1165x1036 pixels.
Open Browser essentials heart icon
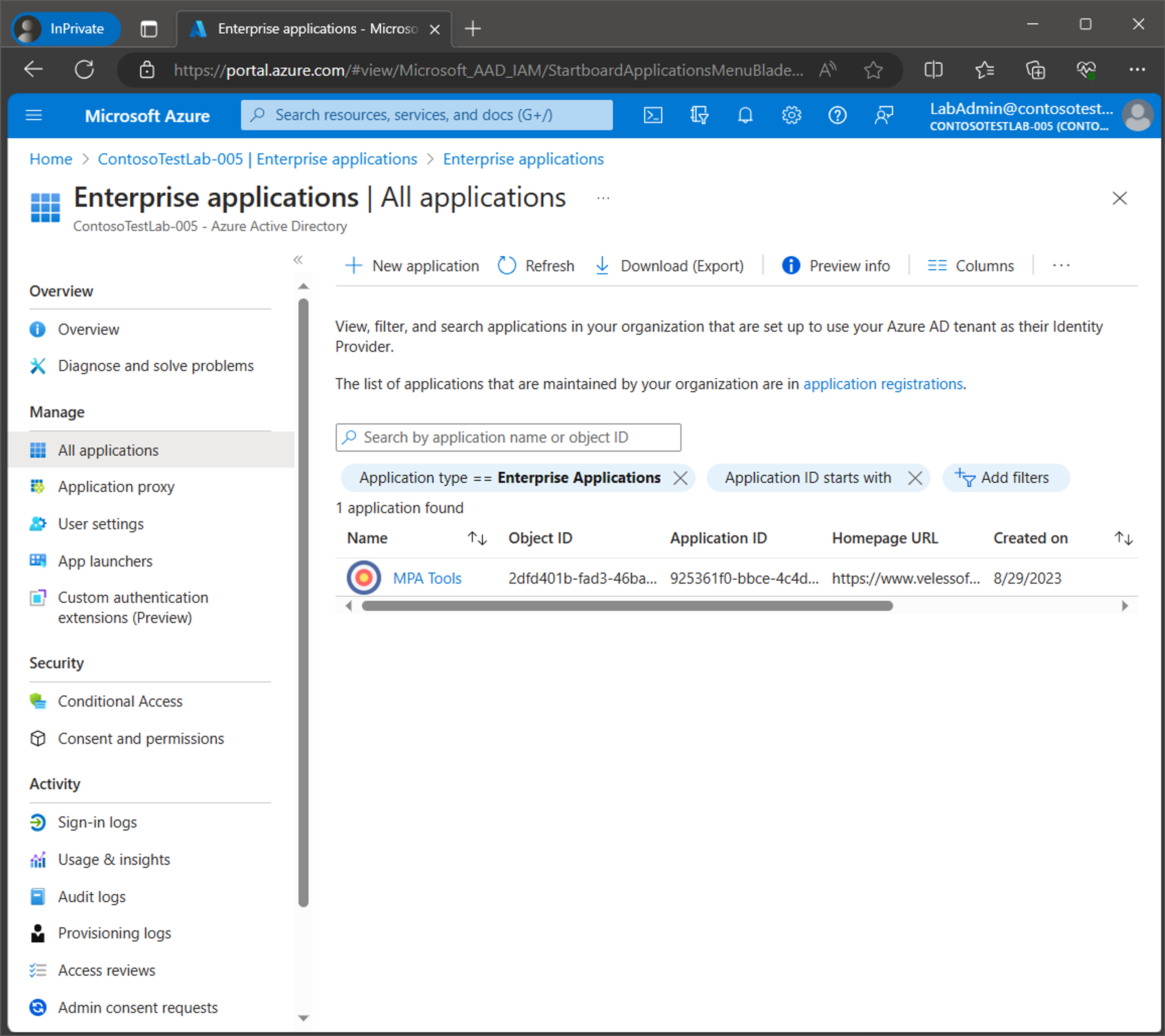click(1086, 70)
